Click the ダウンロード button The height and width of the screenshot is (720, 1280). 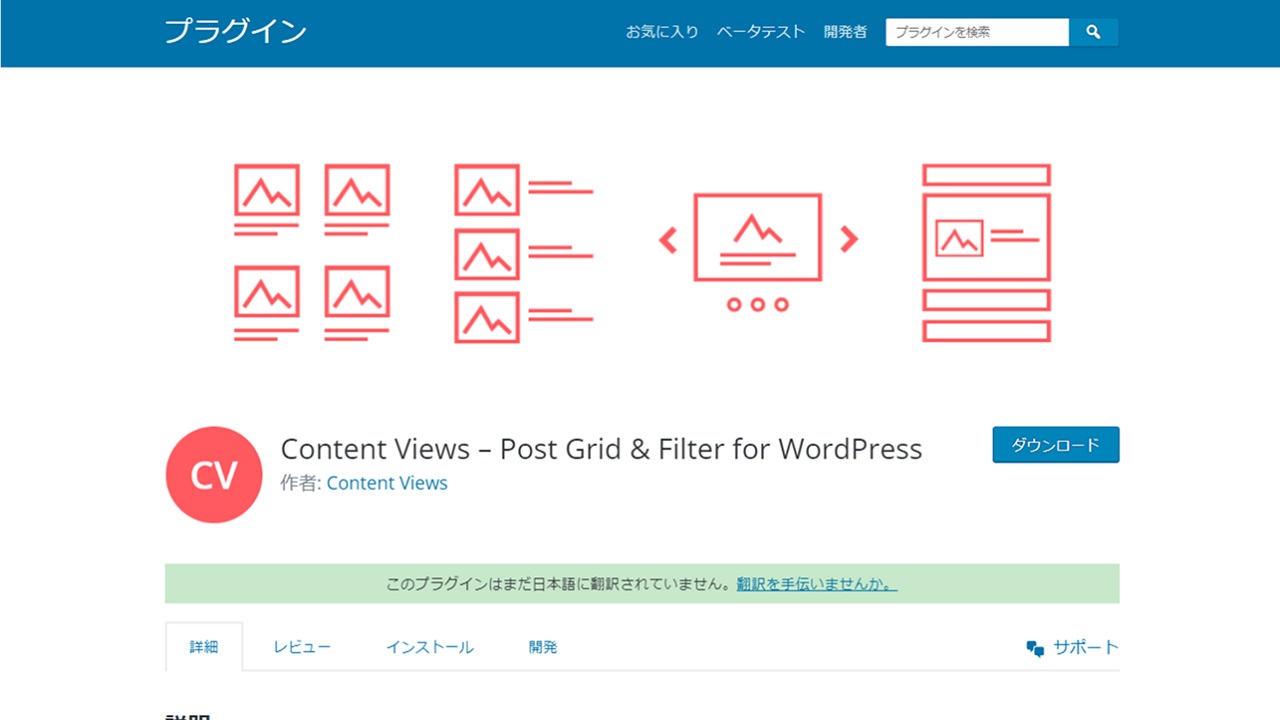click(1056, 445)
